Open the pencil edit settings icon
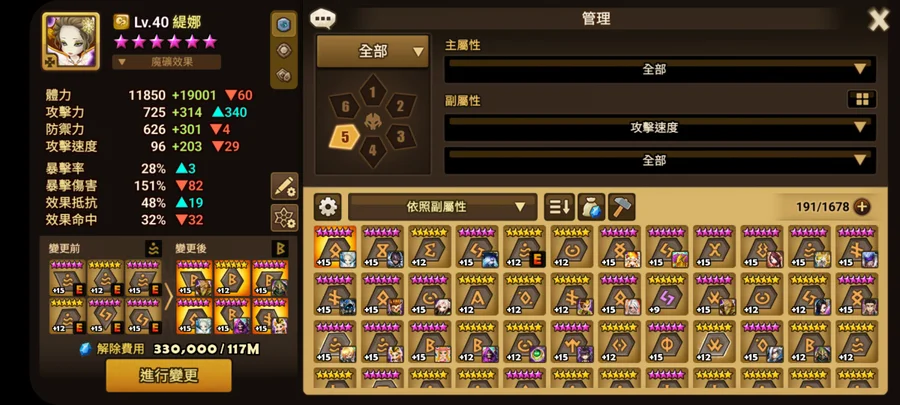 pos(284,186)
